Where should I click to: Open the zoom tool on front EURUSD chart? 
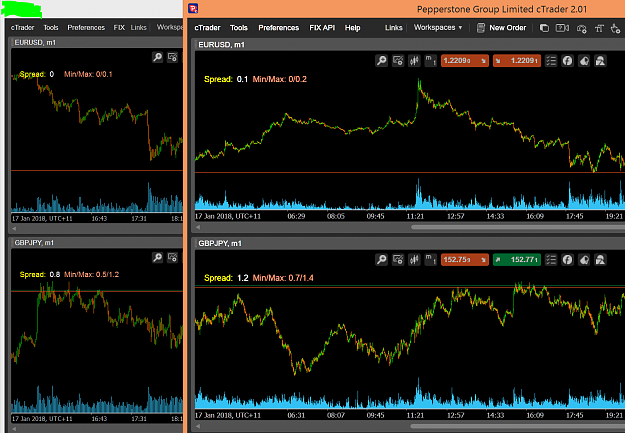pyautogui.click(x=381, y=61)
